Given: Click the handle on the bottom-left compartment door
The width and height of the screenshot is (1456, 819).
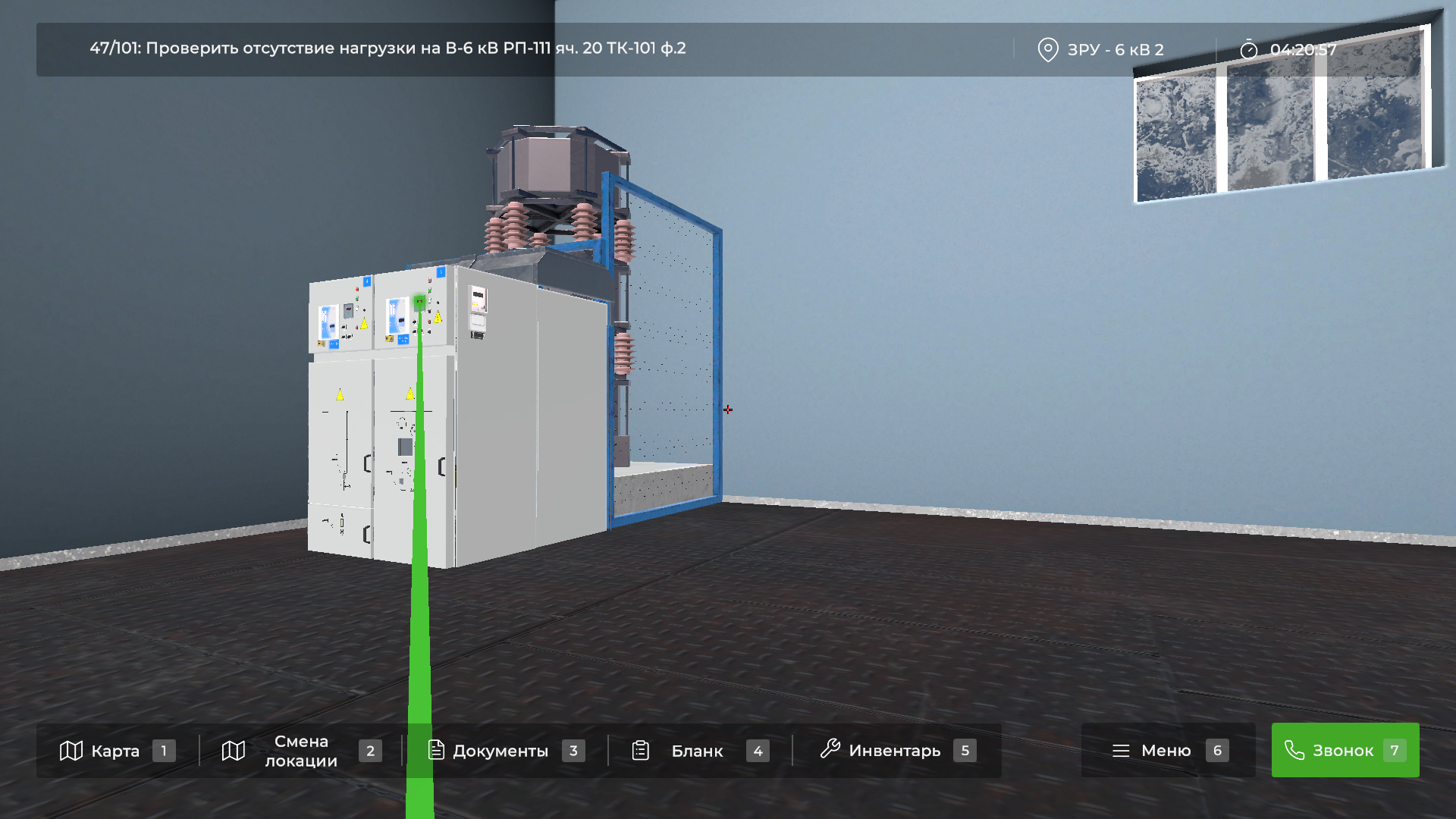Looking at the screenshot, I should [x=366, y=535].
